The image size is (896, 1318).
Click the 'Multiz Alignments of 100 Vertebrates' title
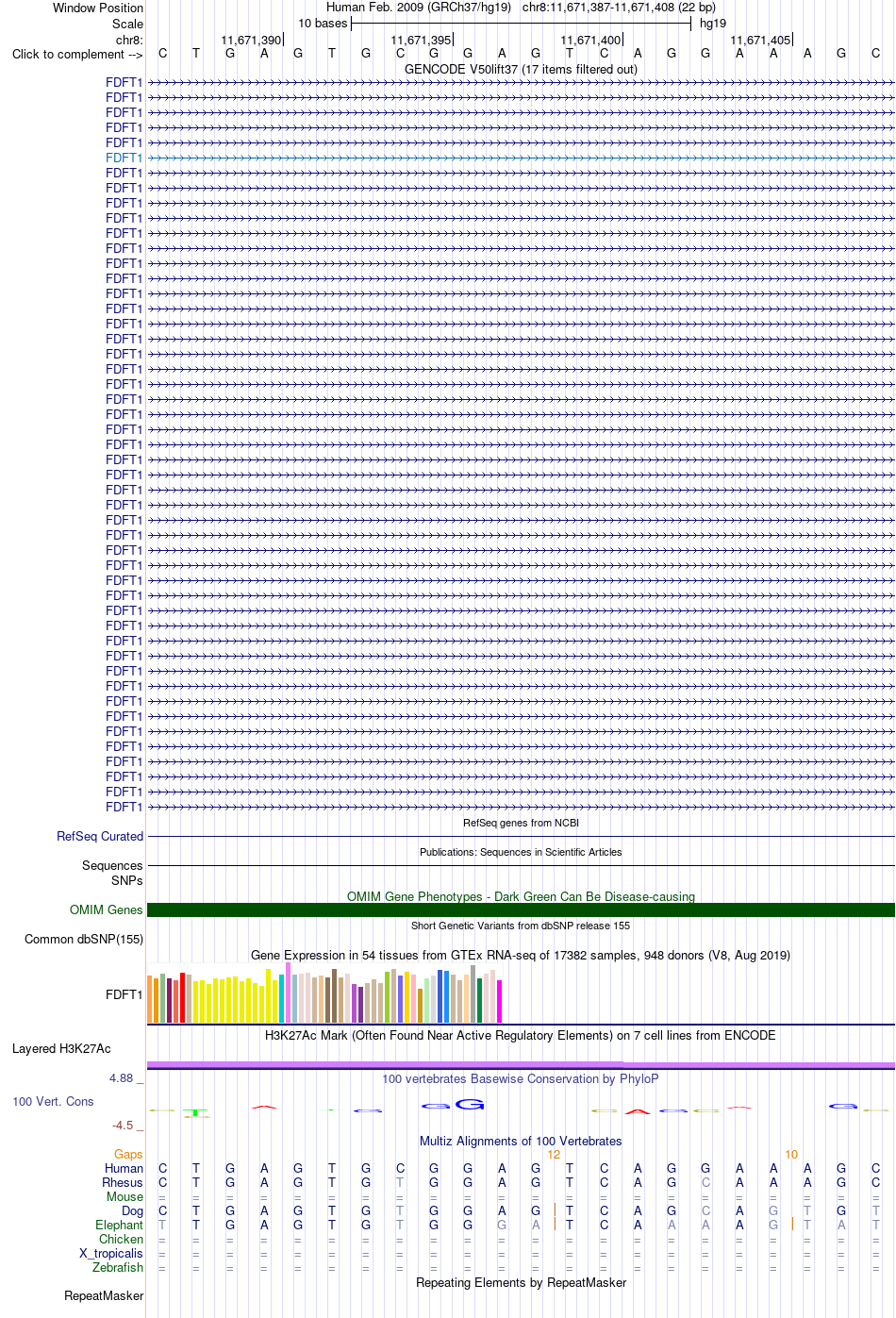point(521,1141)
